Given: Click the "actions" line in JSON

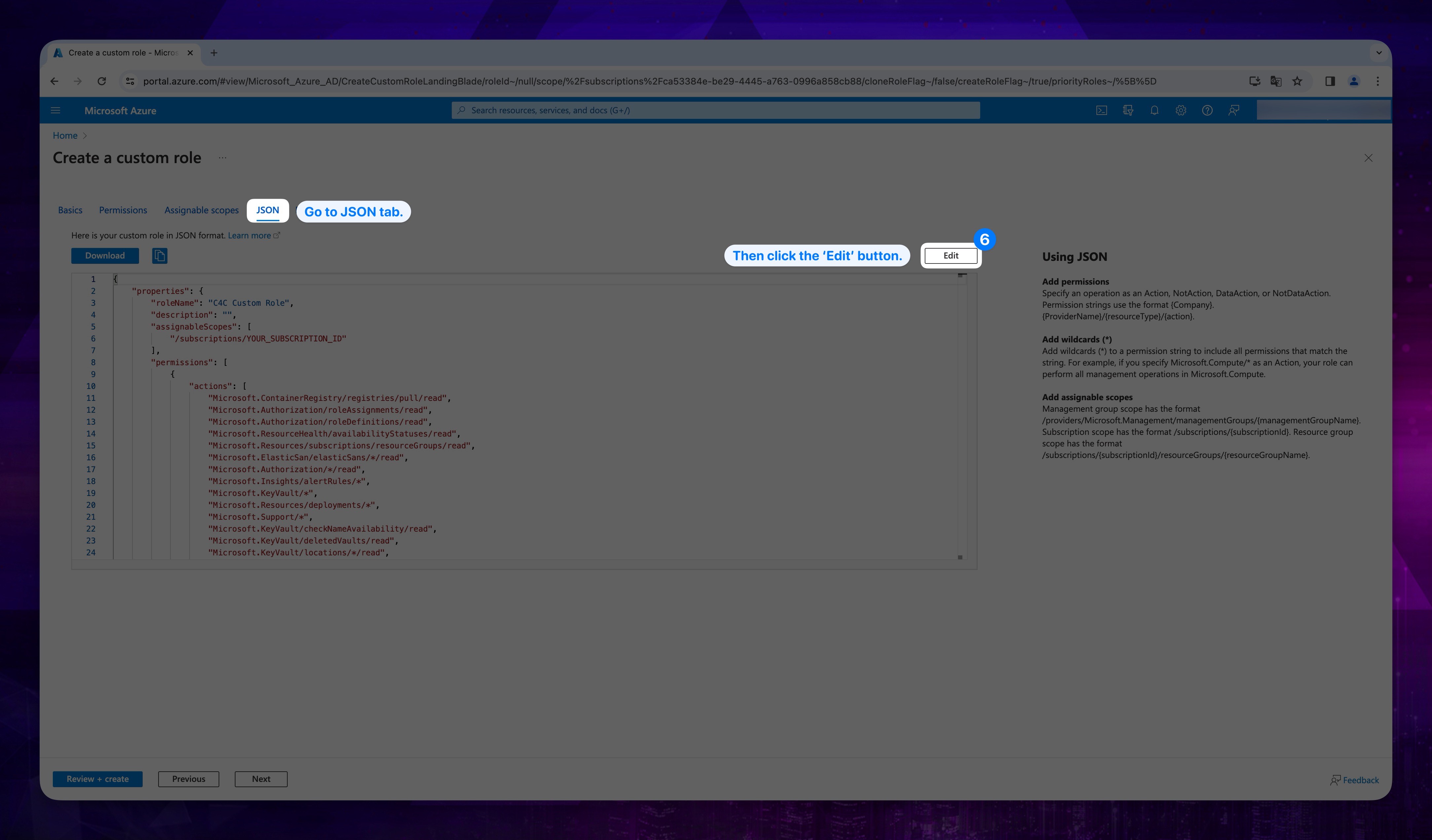Looking at the screenshot, I should click(218, 386).
